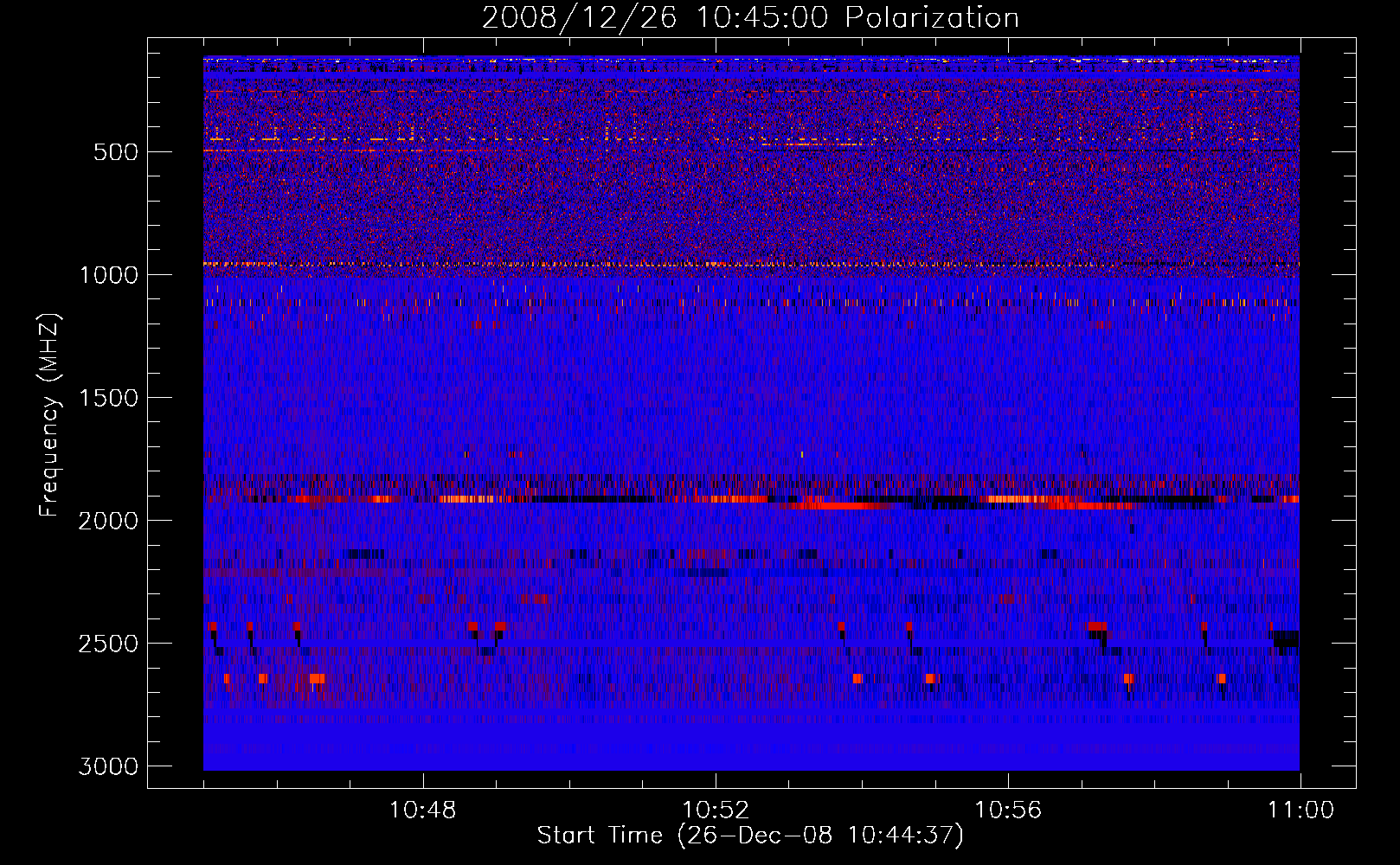Click the 10:52 time tick label
1400x865 pixels.
[x=716, y=811]
